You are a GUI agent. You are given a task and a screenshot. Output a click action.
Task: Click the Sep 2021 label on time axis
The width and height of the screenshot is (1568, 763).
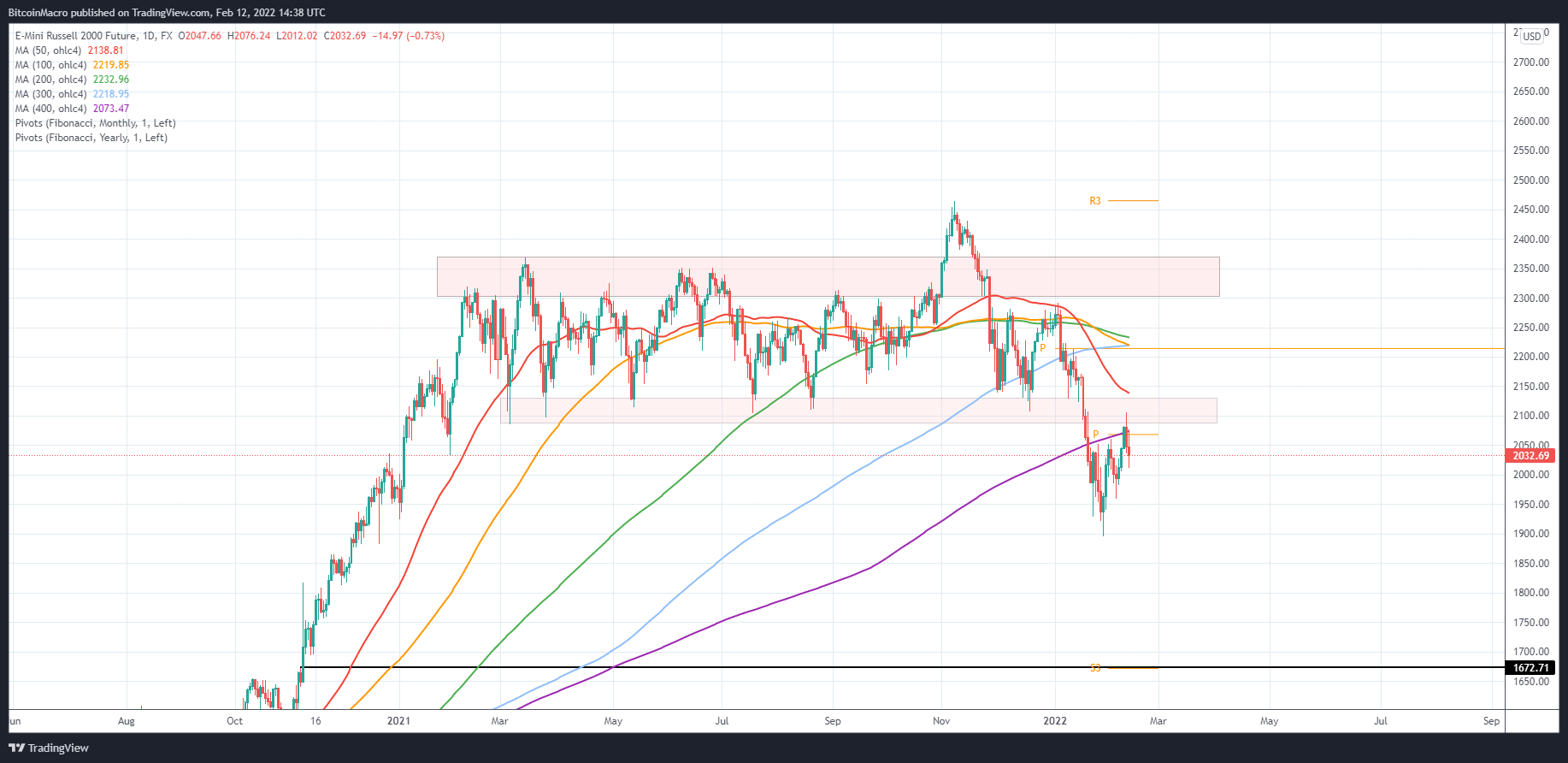point(833,721)
